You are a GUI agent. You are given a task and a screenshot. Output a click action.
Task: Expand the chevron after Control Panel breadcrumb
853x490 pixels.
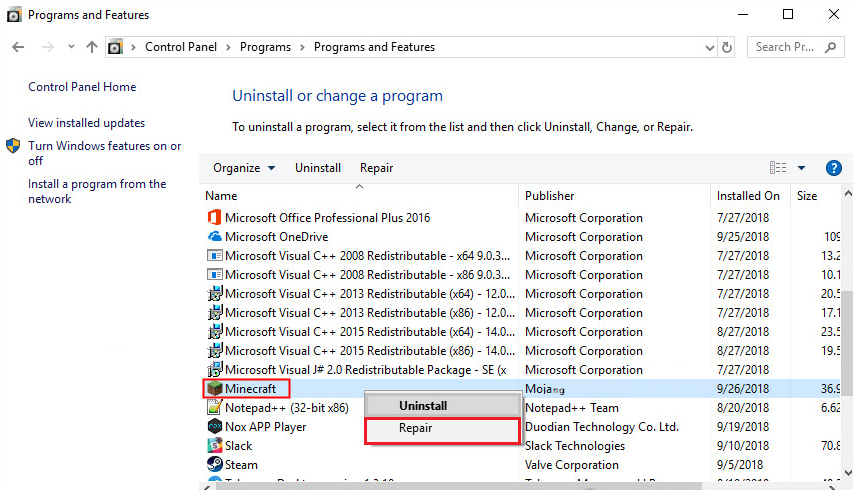[228, 47]
